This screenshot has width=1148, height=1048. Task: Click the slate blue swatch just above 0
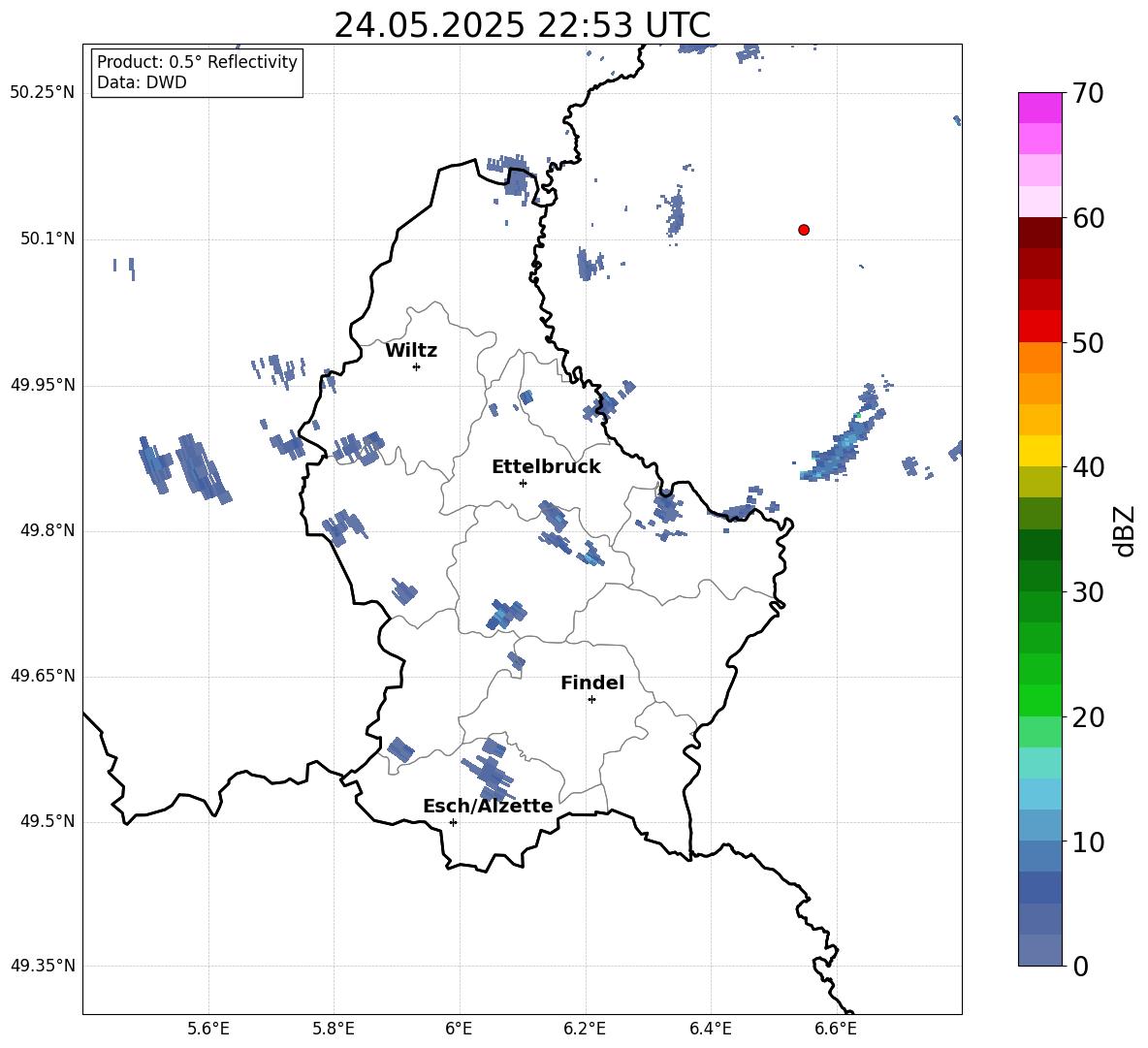click(x=1039, y=951)
